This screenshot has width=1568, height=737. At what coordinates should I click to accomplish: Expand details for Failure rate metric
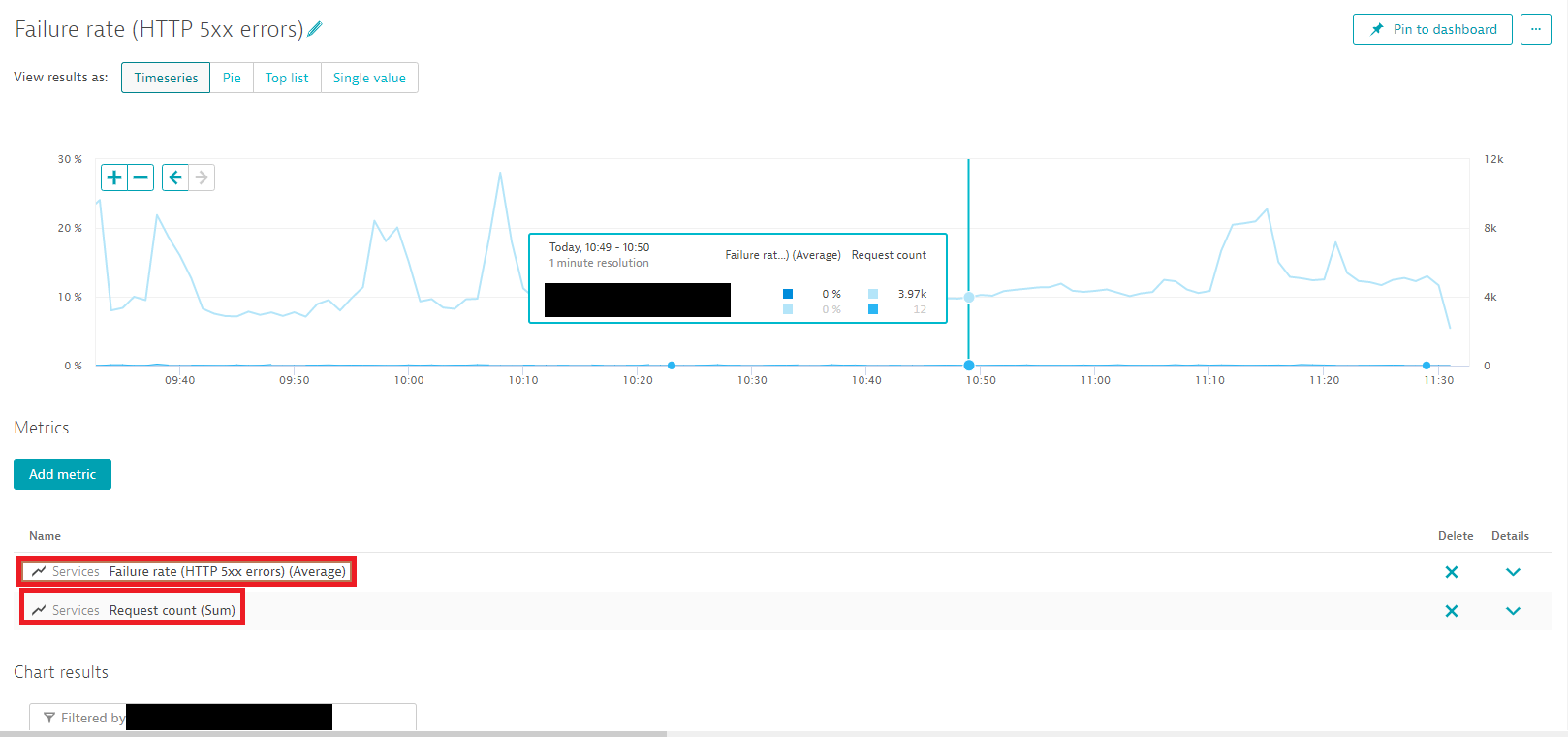pos(1513,572)
